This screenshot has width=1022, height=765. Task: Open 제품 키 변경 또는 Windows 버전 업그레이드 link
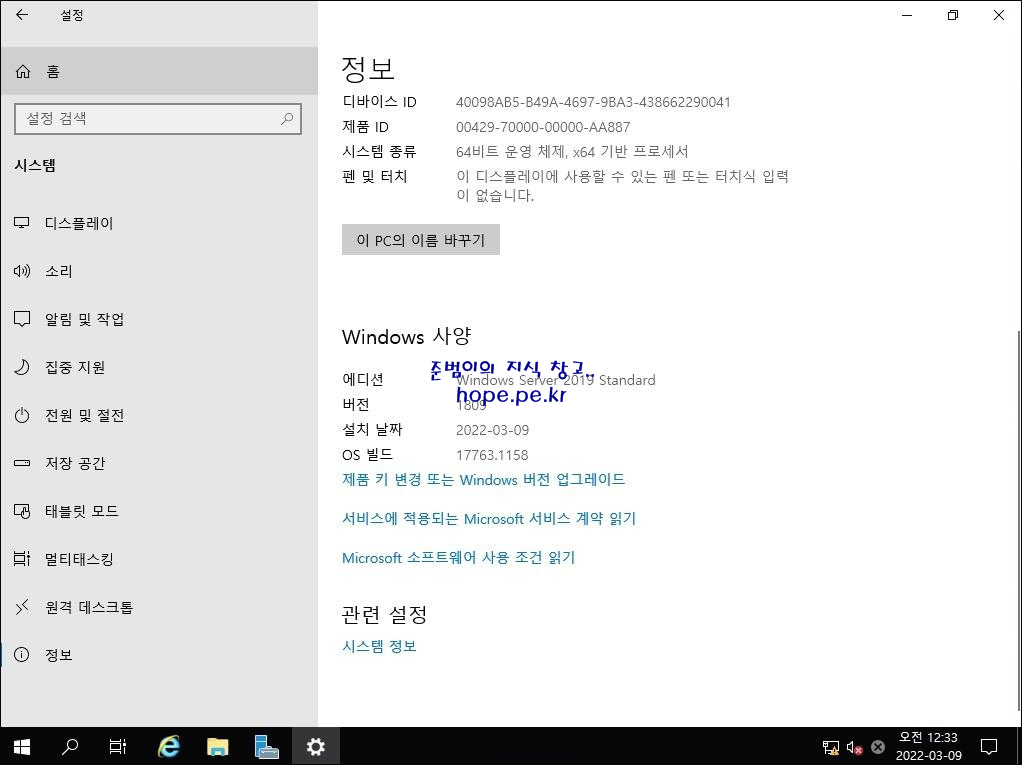(x=483, y=480)
